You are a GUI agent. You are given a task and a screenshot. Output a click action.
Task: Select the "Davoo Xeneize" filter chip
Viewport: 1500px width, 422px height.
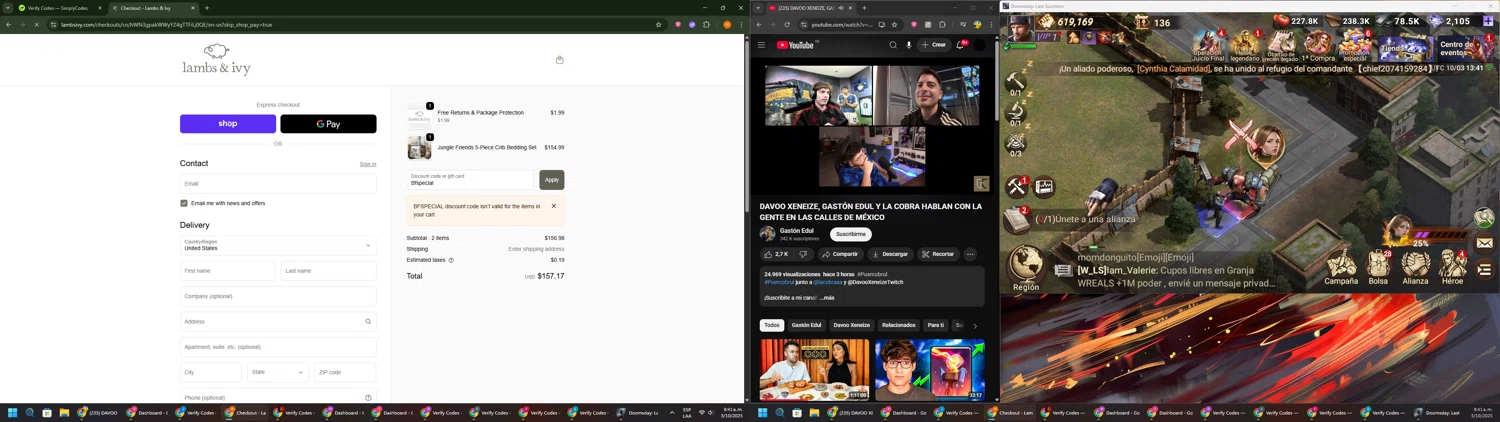(852, 325)
